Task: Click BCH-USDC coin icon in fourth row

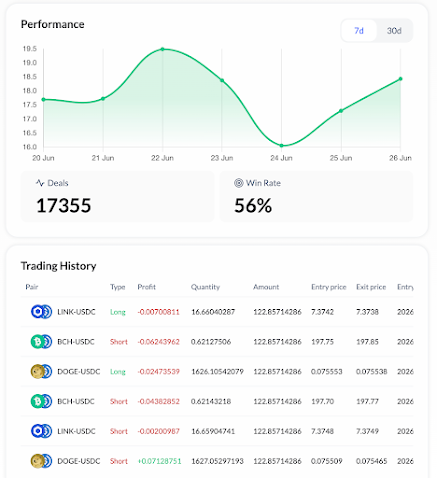Action: 41,401
